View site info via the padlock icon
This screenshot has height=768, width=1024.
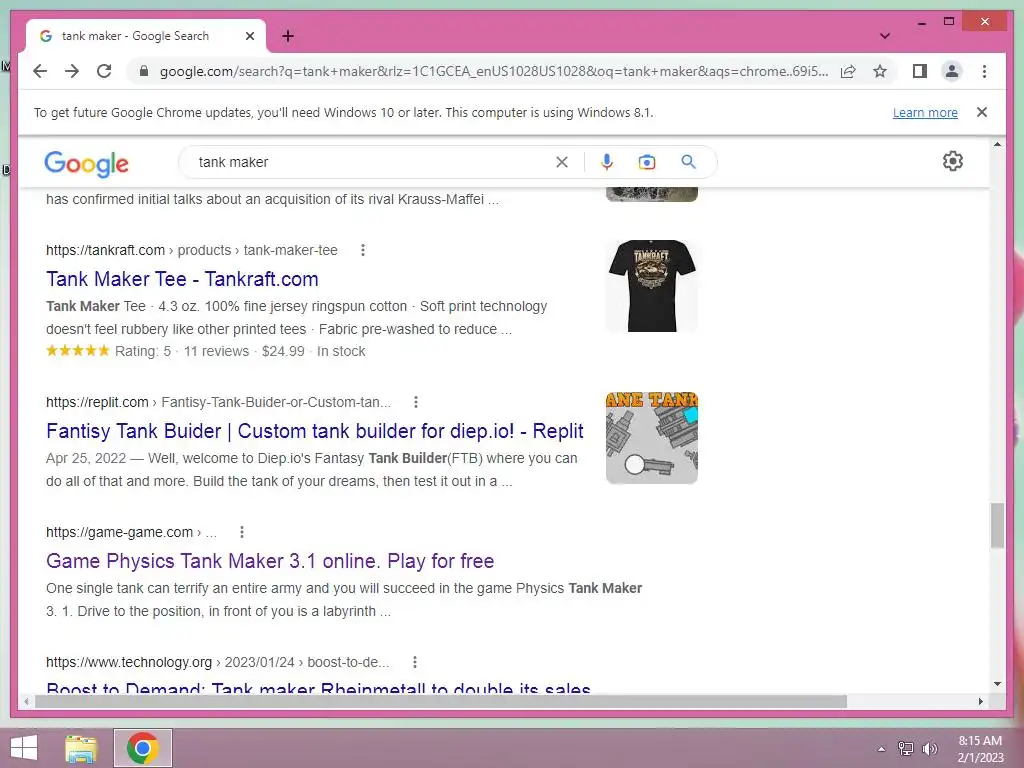(x=144, y=71)
